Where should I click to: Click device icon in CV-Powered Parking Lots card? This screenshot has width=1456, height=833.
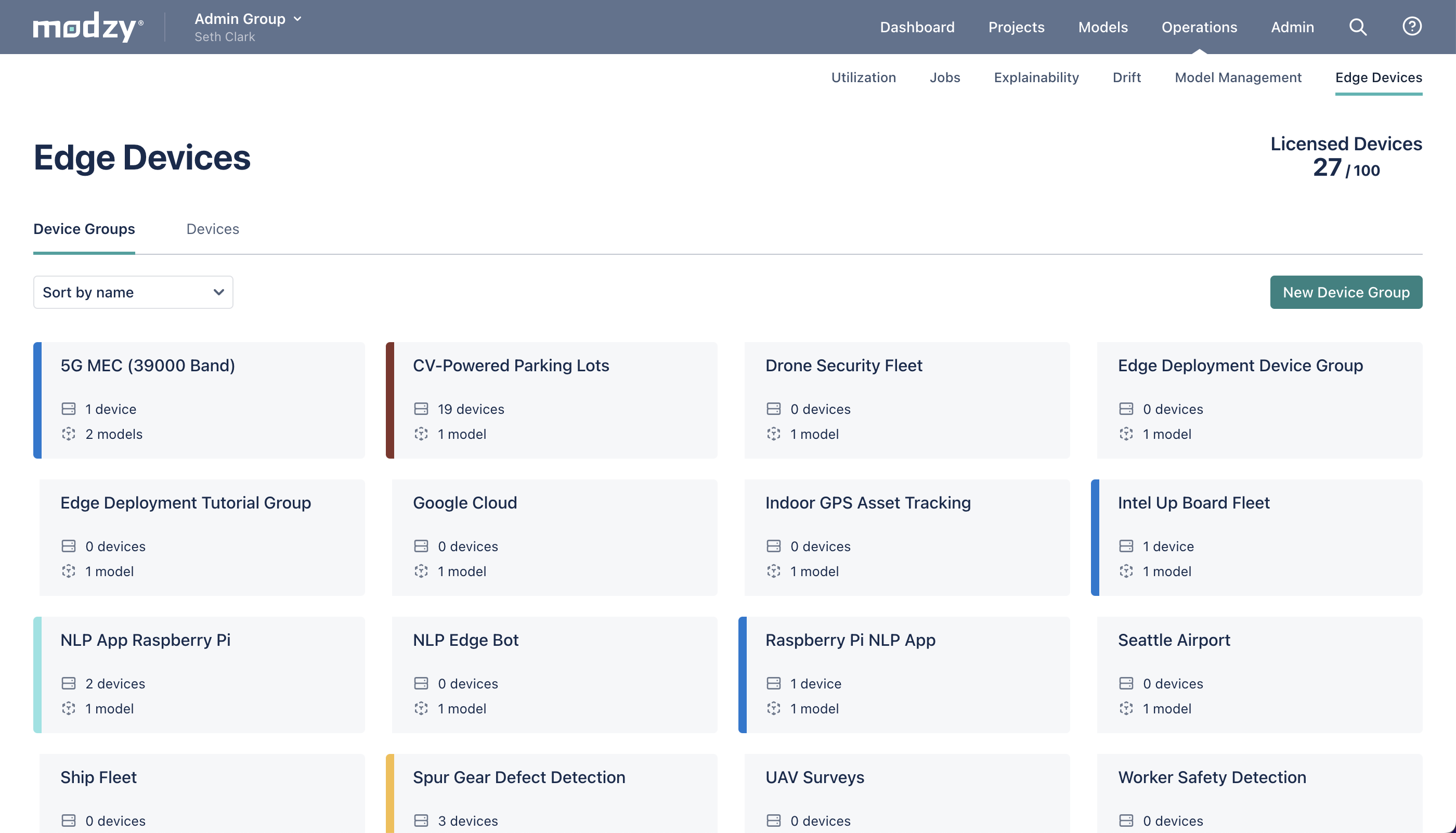click(421, 409)
